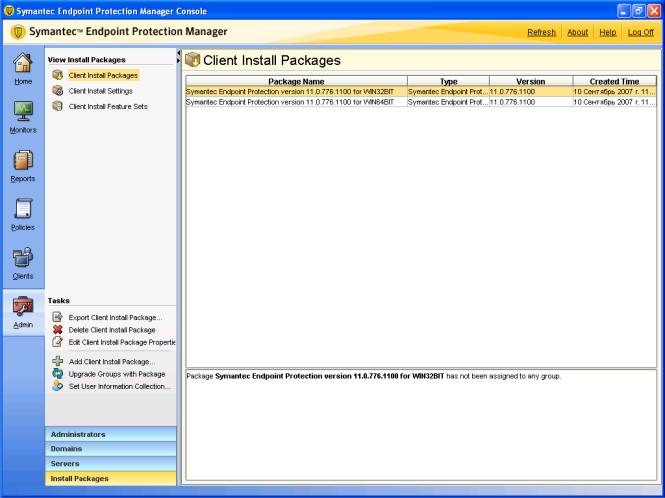Click the Upgrade Groups with Package icon
Image resolution: width=665 pixels, height=498 pixels.
pyautogui.click(x=57, y=374)
